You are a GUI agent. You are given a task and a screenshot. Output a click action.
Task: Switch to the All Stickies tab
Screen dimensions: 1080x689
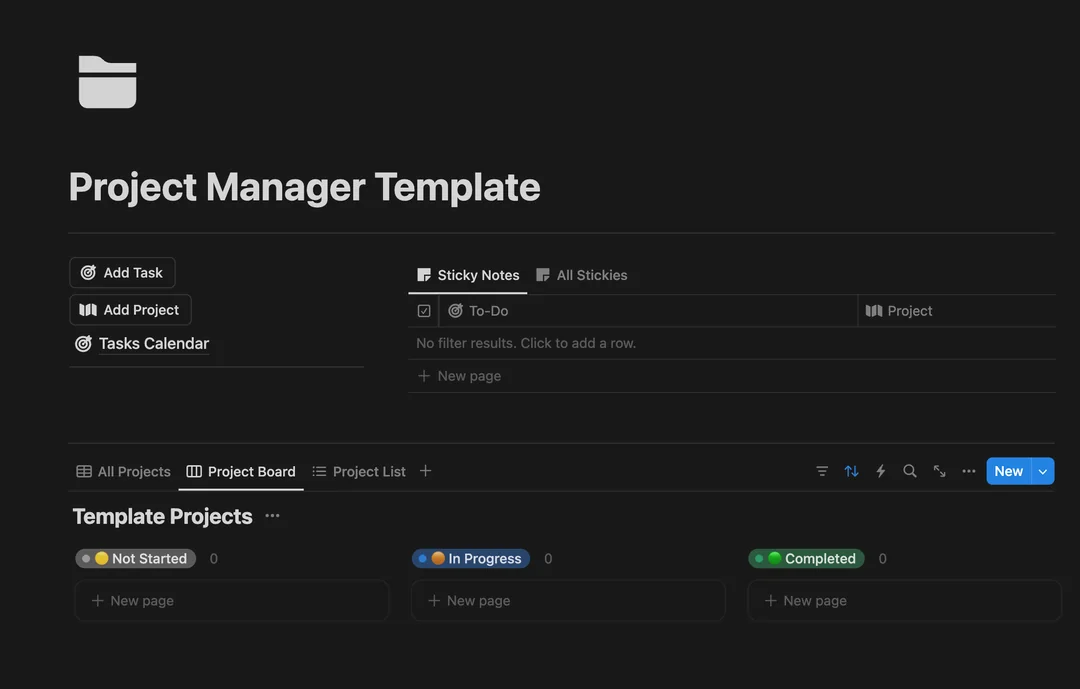pyautogui.click(x=583, y=274)
